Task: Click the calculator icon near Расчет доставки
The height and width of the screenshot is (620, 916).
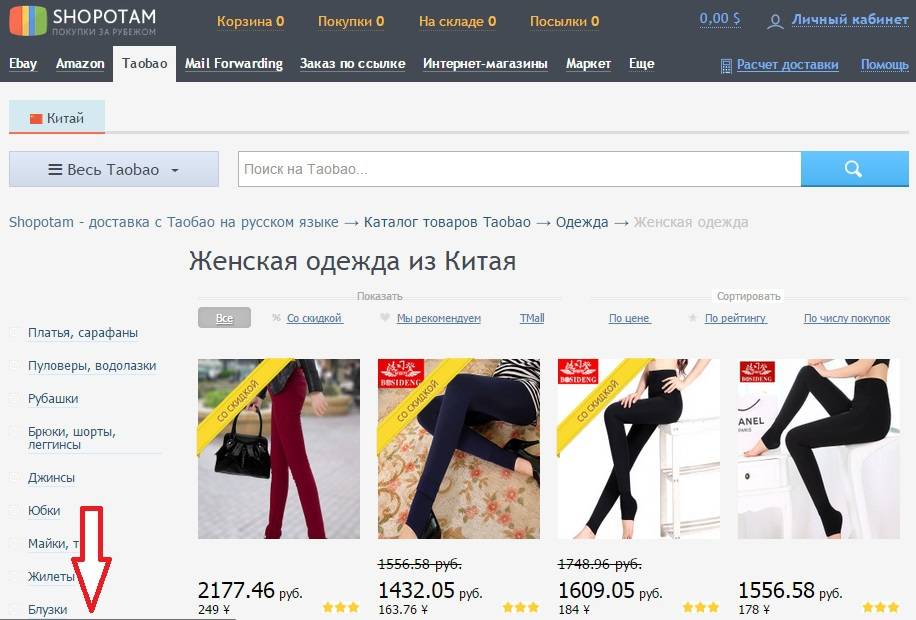Action: click(x=726, y=66)
